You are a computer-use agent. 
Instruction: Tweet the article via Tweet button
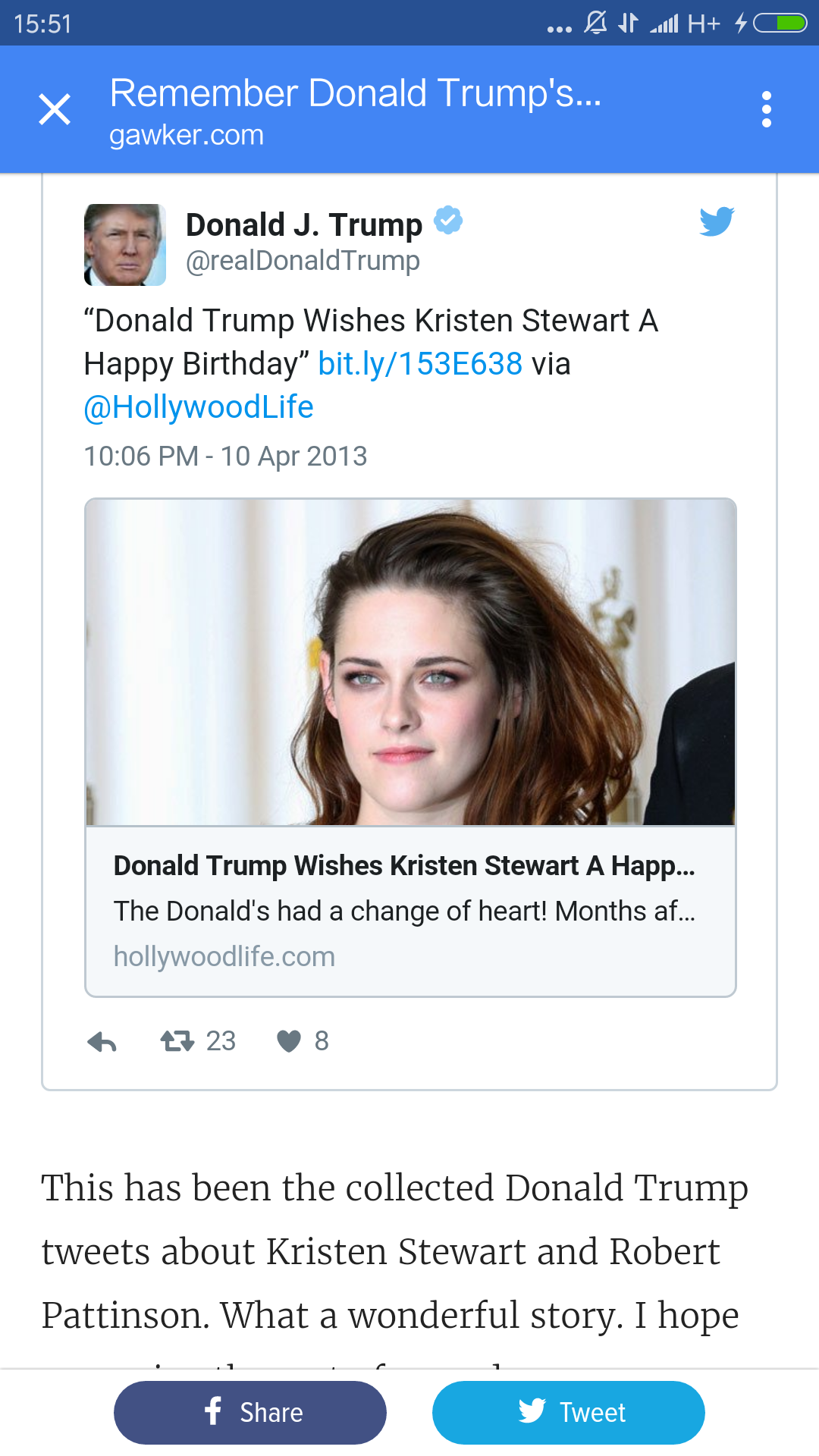point(569,1413)
